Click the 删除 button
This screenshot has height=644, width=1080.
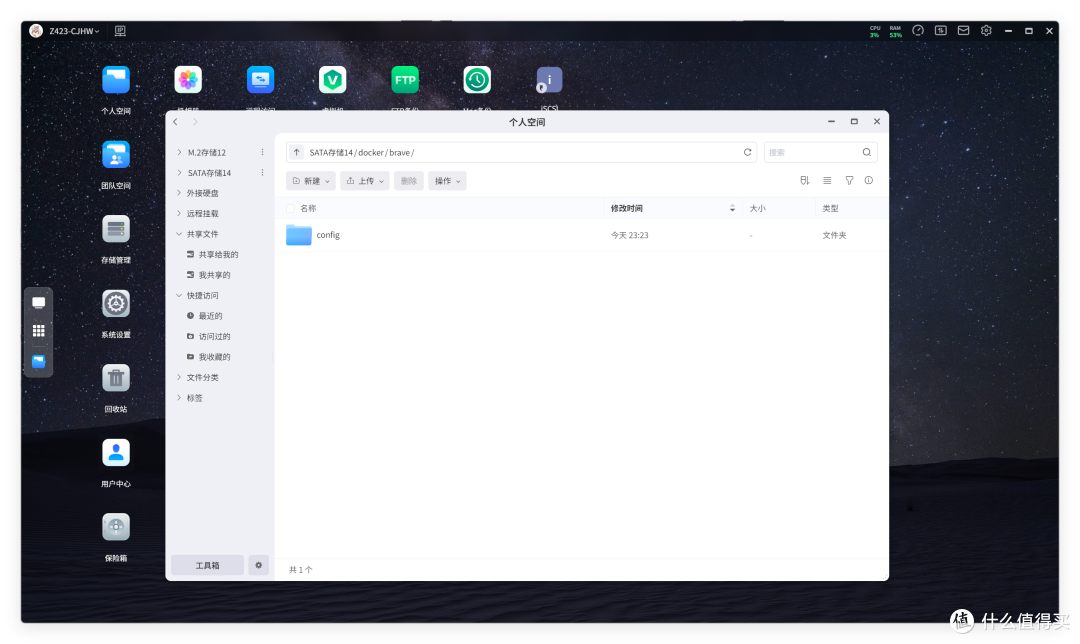[408, 181]
